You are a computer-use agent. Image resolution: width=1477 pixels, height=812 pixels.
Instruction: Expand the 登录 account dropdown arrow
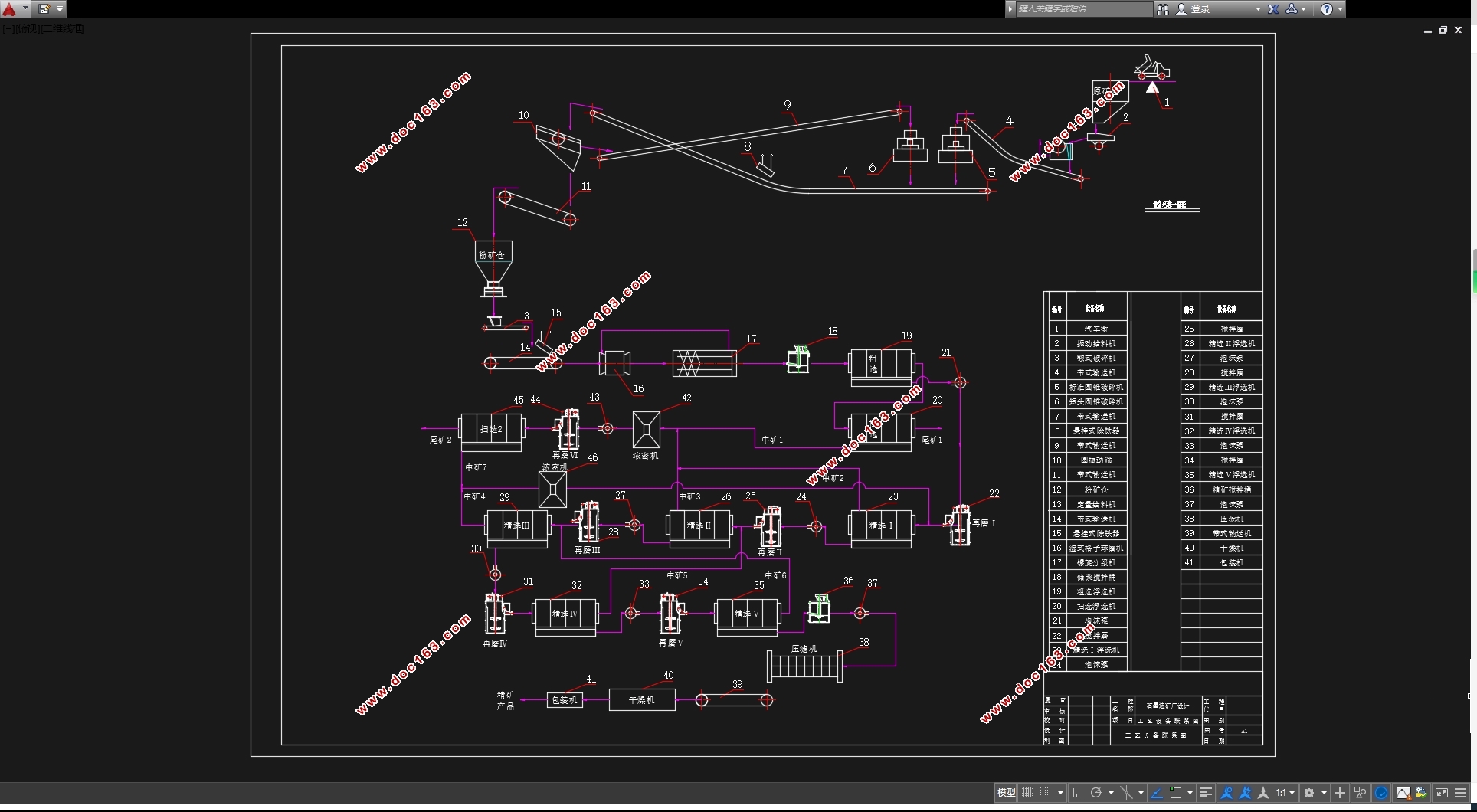coord(1258,9)
